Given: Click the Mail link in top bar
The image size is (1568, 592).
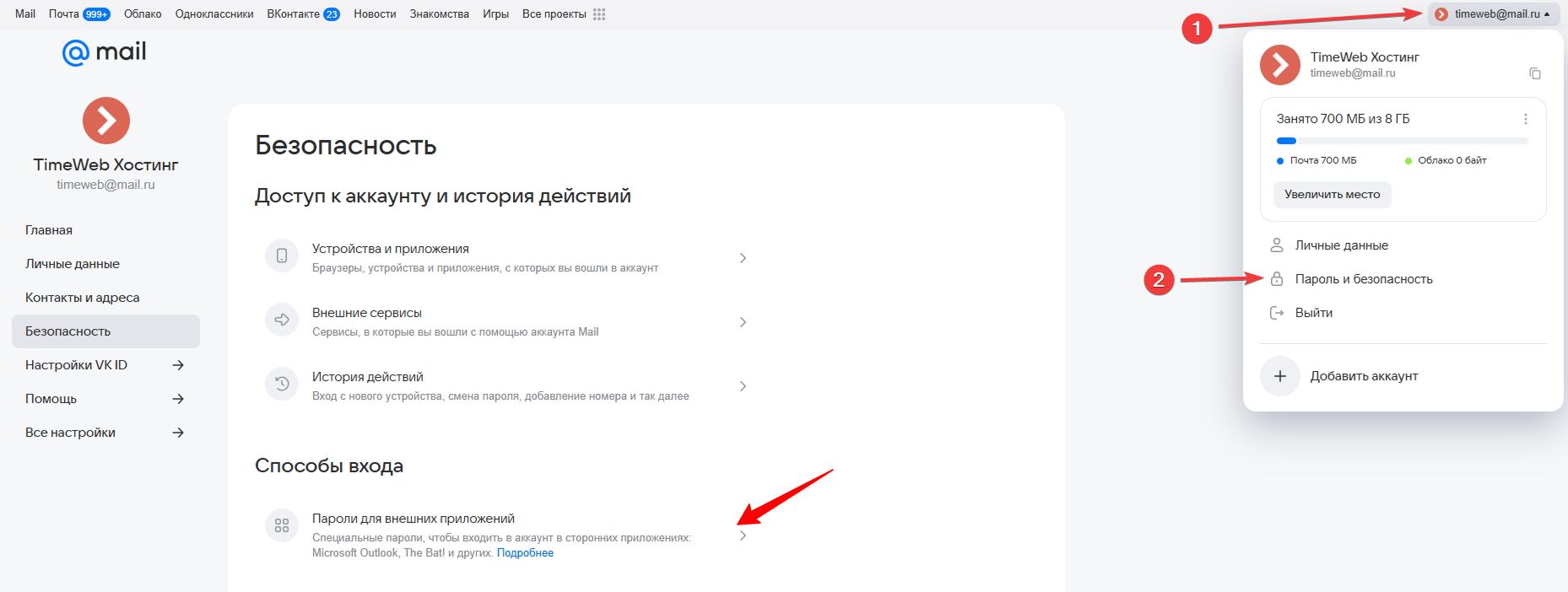Looking at the screenshot, I should (x=25, y=14).
